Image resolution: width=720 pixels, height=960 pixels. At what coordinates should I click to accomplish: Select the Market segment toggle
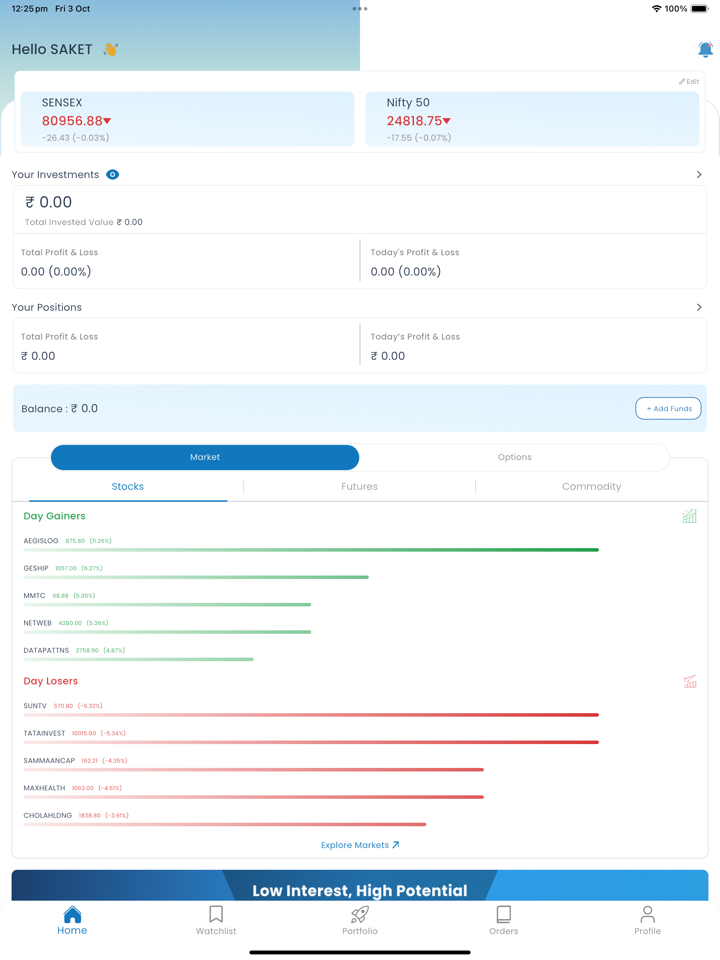[x=205, y=457]
